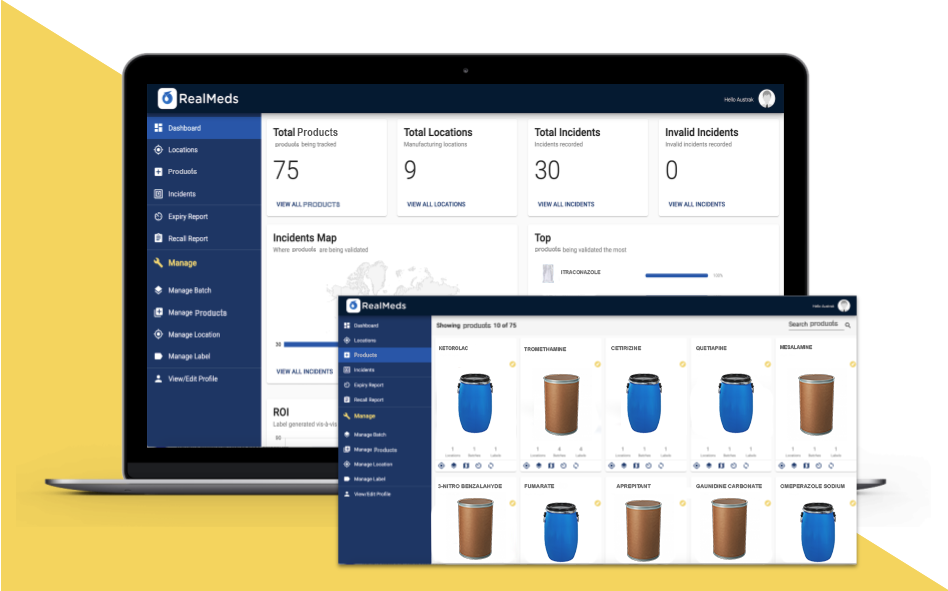Click the ITRACONAZOLE blue progress bar
Screen dimensions: 948x591
pyautogui.click(x=677, y=276)
